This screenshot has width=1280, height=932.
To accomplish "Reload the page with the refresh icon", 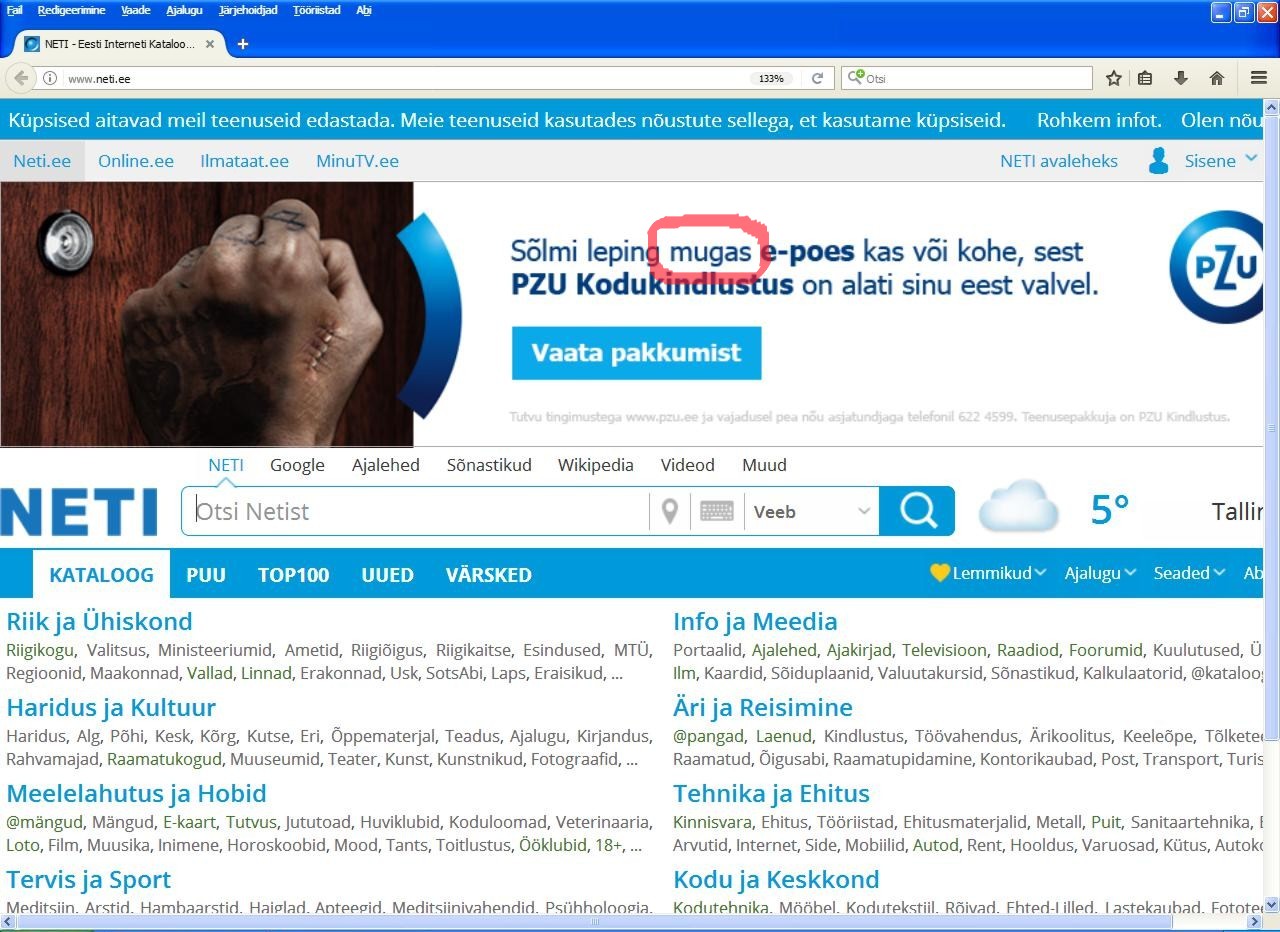I will tap(817, 78).
